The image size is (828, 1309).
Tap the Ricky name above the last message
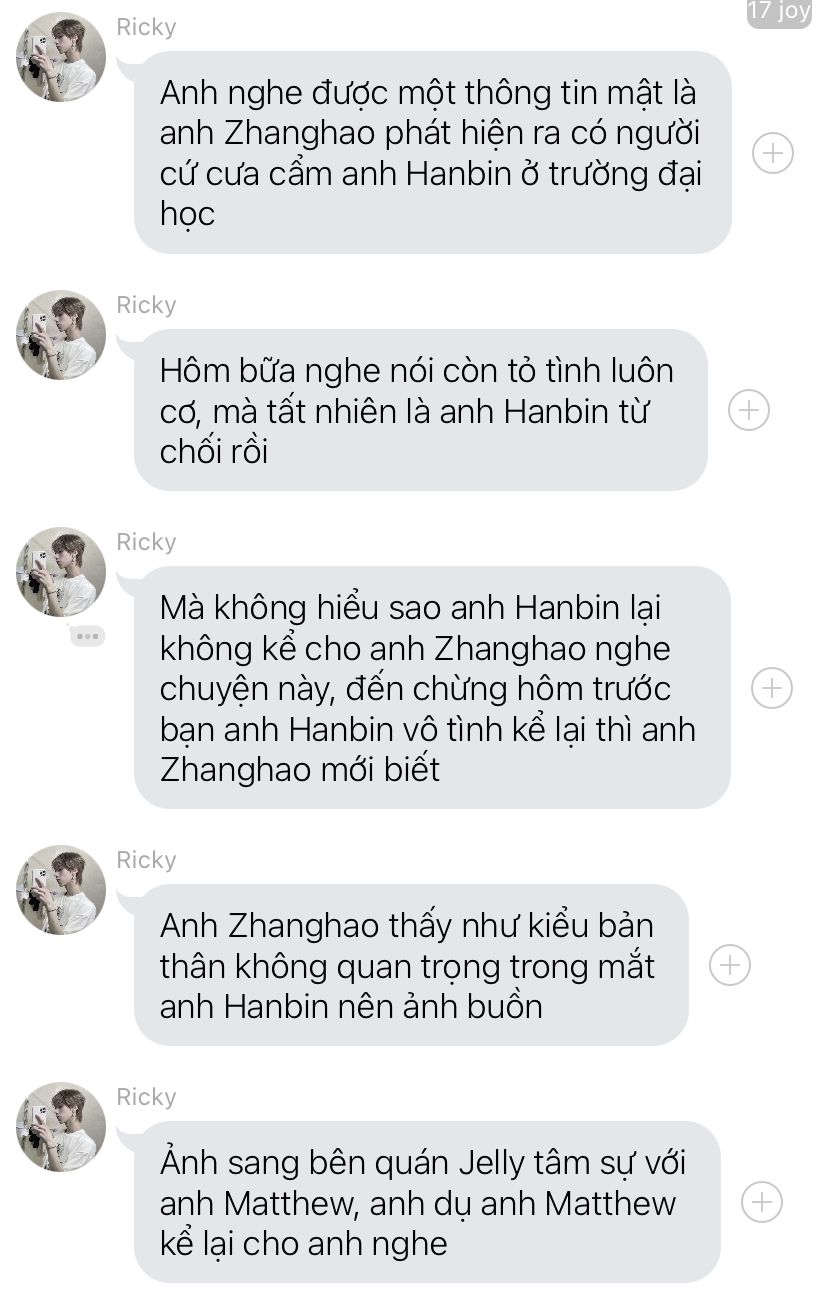pyautogui.click(x=146, y=1097)
